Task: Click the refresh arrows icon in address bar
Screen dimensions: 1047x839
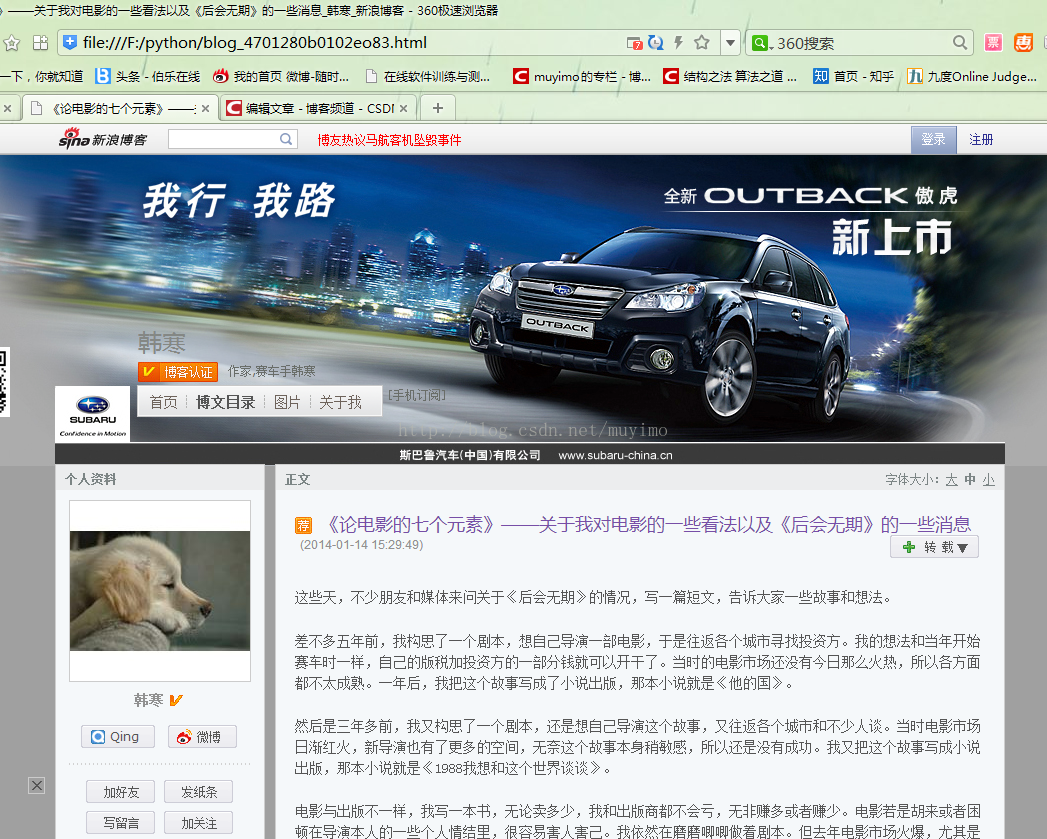Action: (656, 43)
